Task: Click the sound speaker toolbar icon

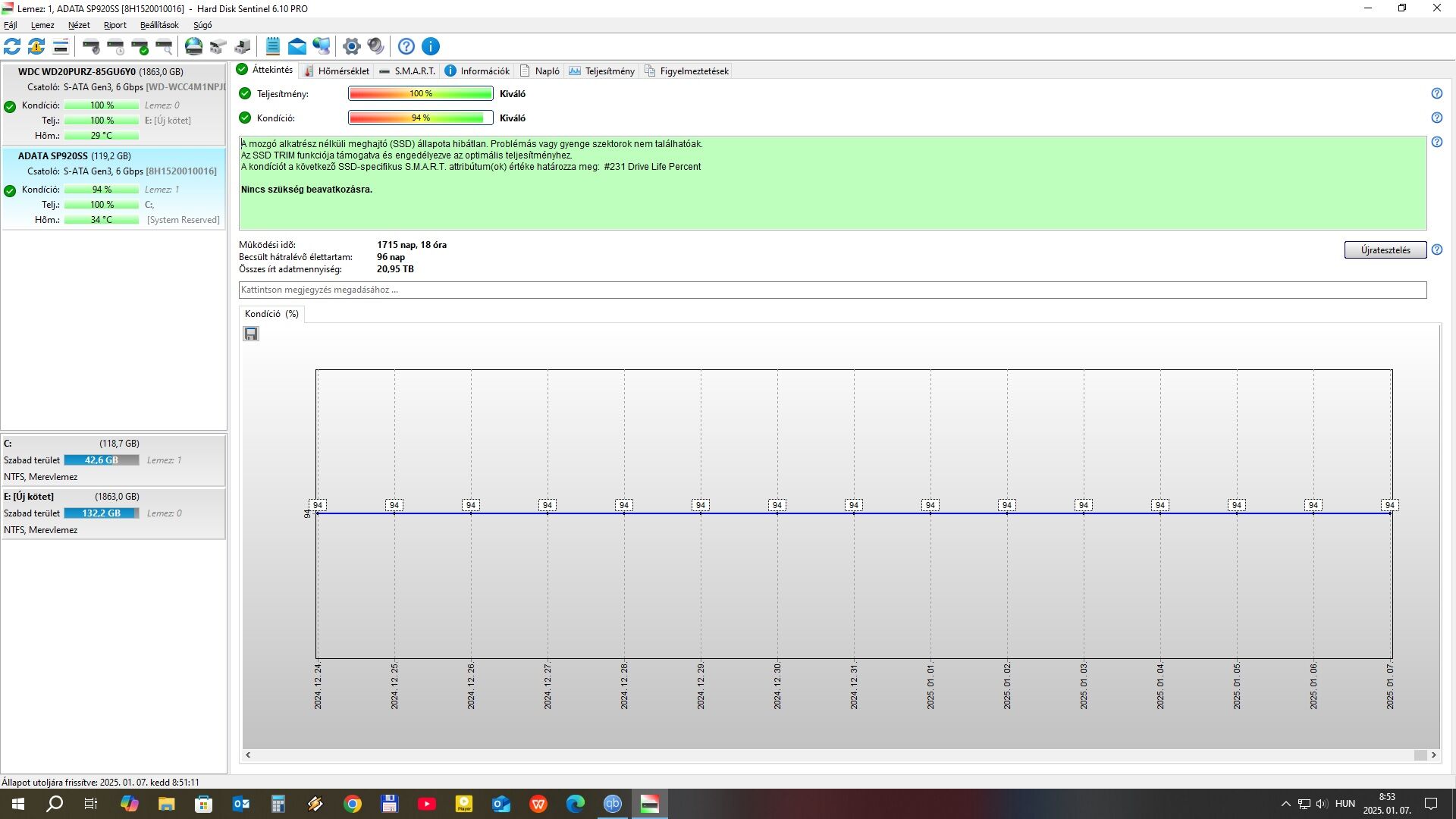Action: coord(375,46)
